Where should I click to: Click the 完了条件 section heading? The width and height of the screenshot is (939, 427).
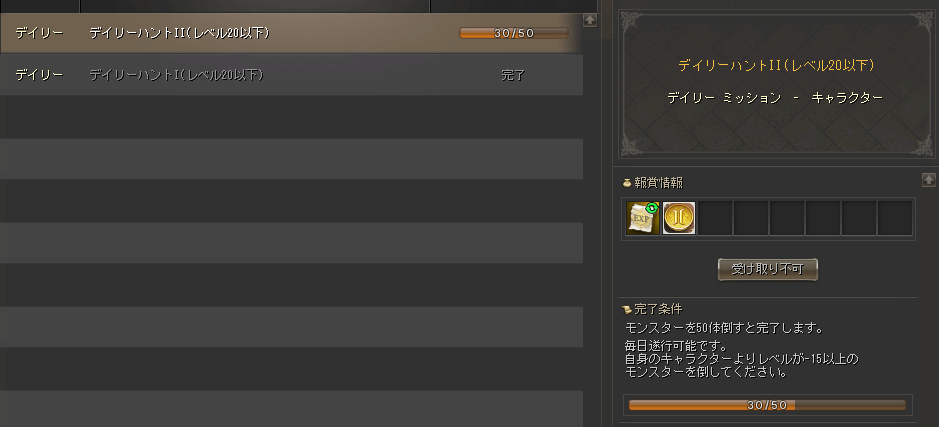click(x=658, y=310)
